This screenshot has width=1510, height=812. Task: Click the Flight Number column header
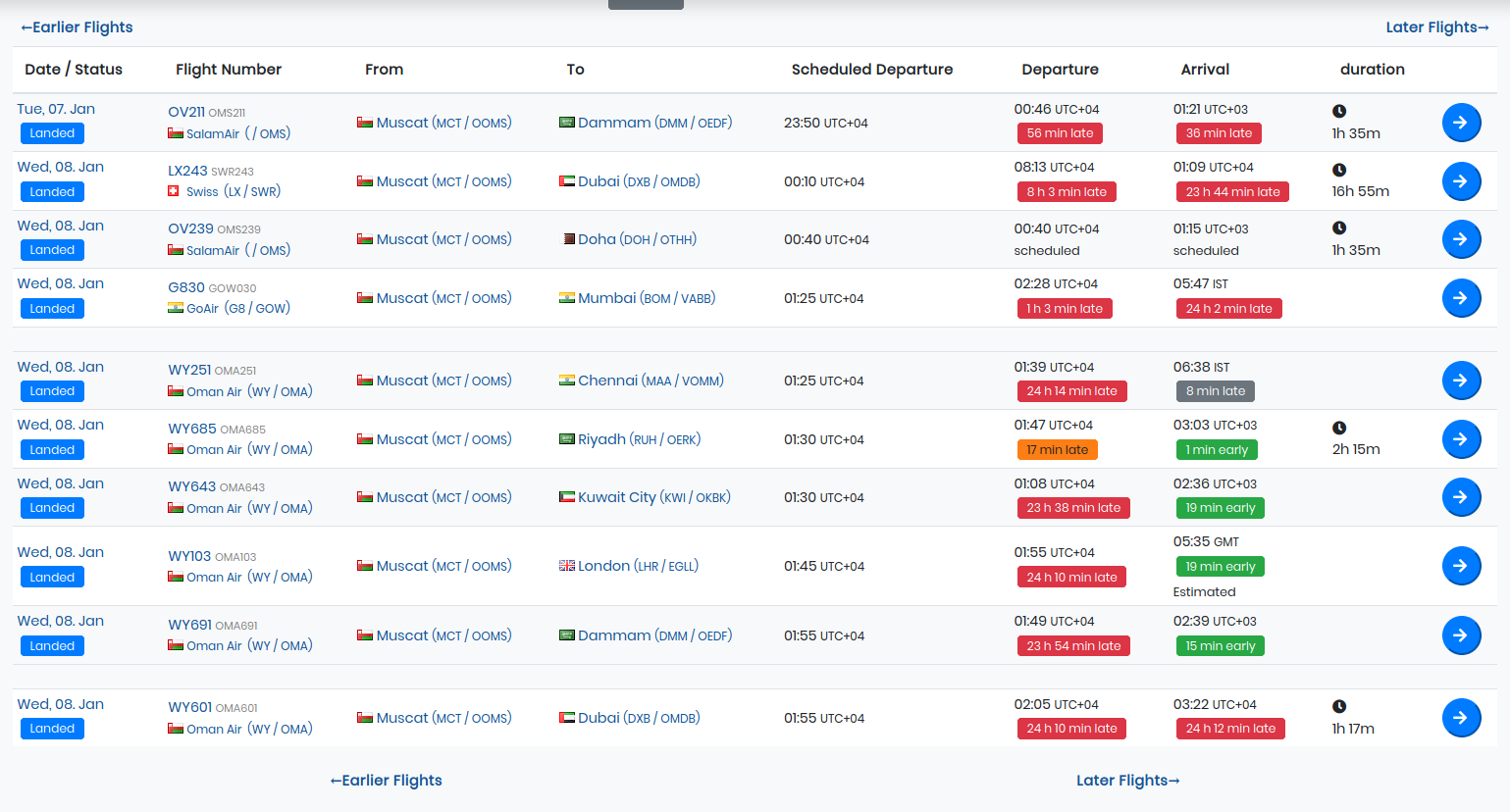[x=229, y=70]
